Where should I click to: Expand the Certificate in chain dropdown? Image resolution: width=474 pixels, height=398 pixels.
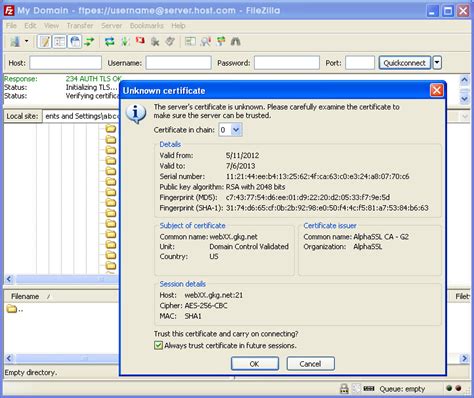[x=236, y=130]
